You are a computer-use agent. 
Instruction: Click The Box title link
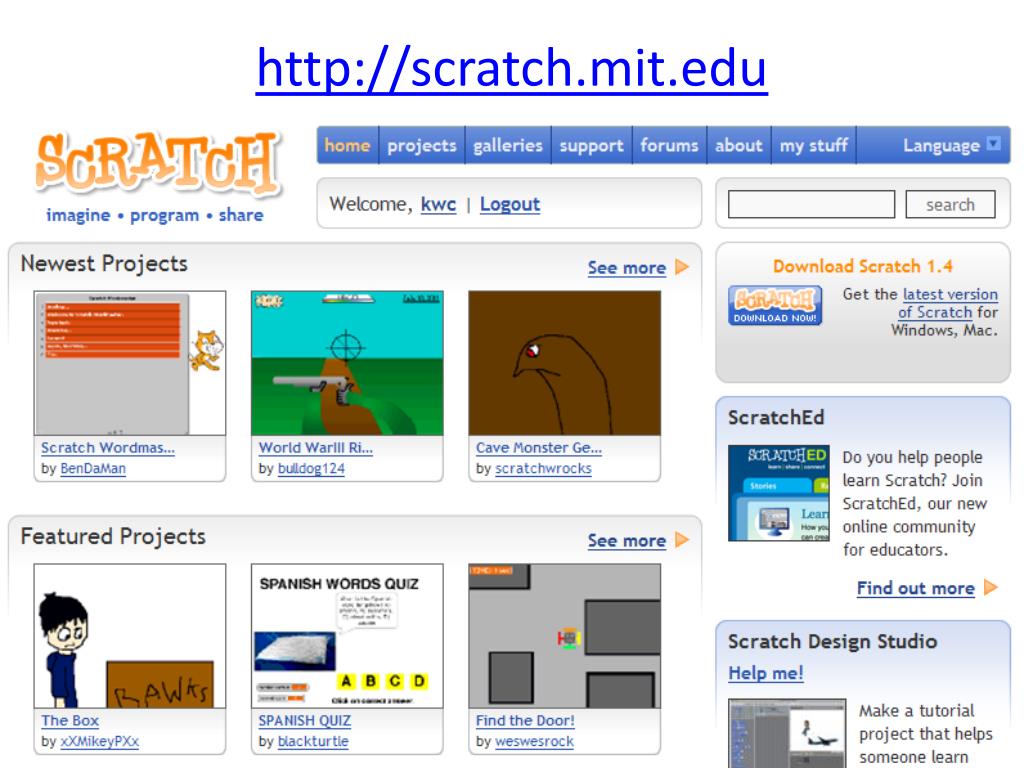(x=70, y=721)
